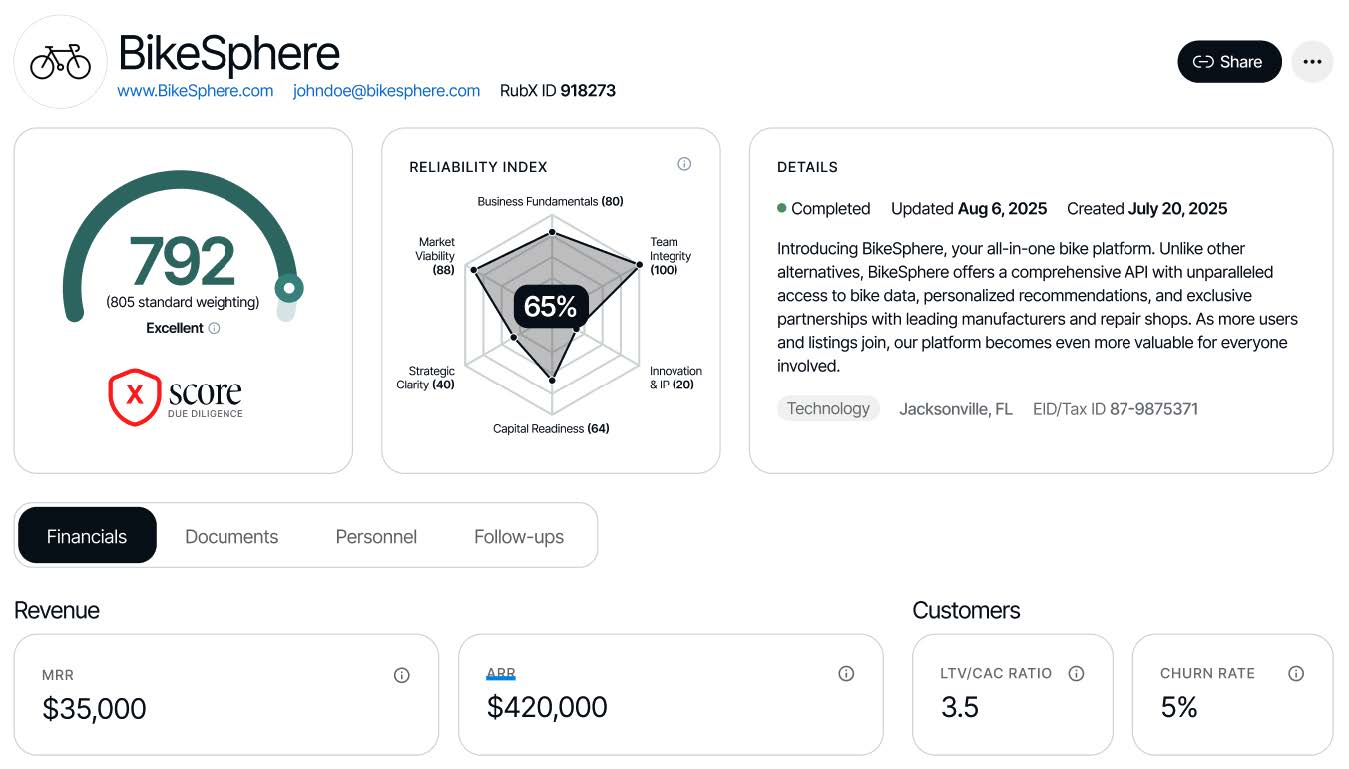Open the Personnel tab
The height and width of the screenshot is (769, 1349).
pos(376,537)
